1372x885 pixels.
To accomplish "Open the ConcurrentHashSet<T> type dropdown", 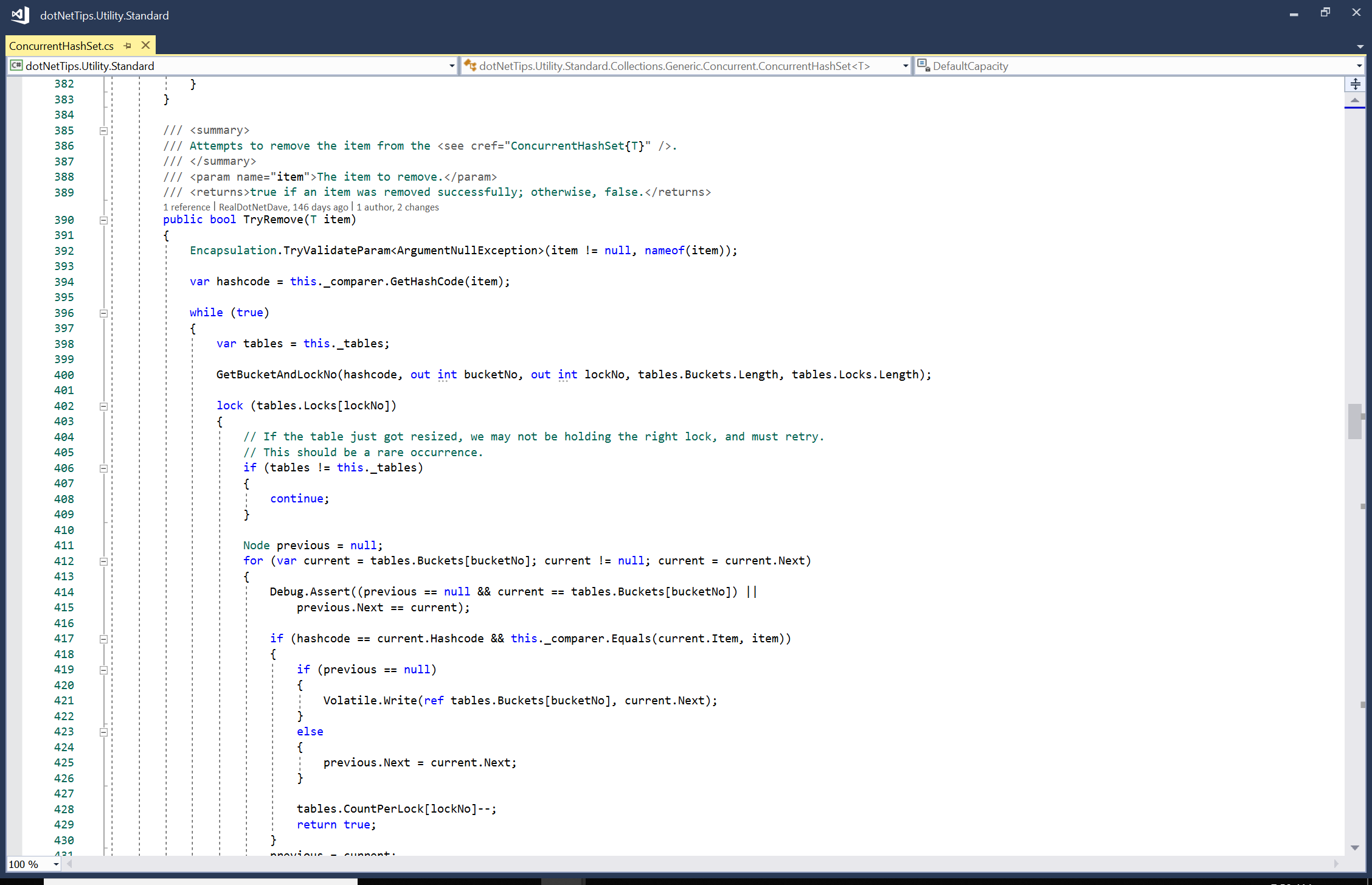I will (905, 66).
